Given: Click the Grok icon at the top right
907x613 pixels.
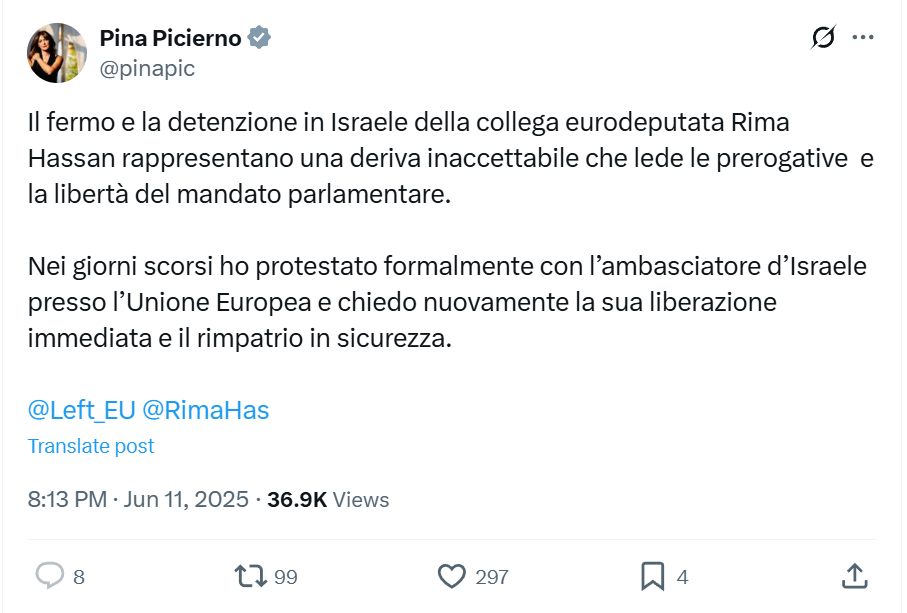Looking at the screenshot, I should (x=823, y=38).
